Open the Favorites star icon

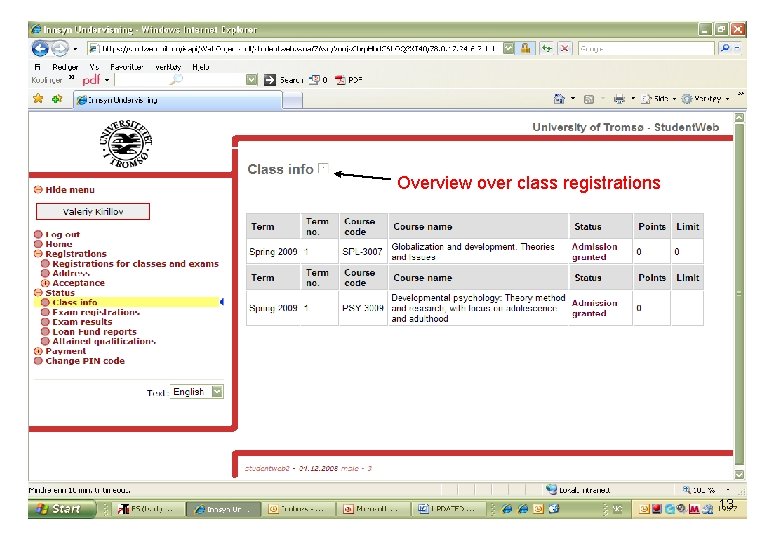coord(38,98)
